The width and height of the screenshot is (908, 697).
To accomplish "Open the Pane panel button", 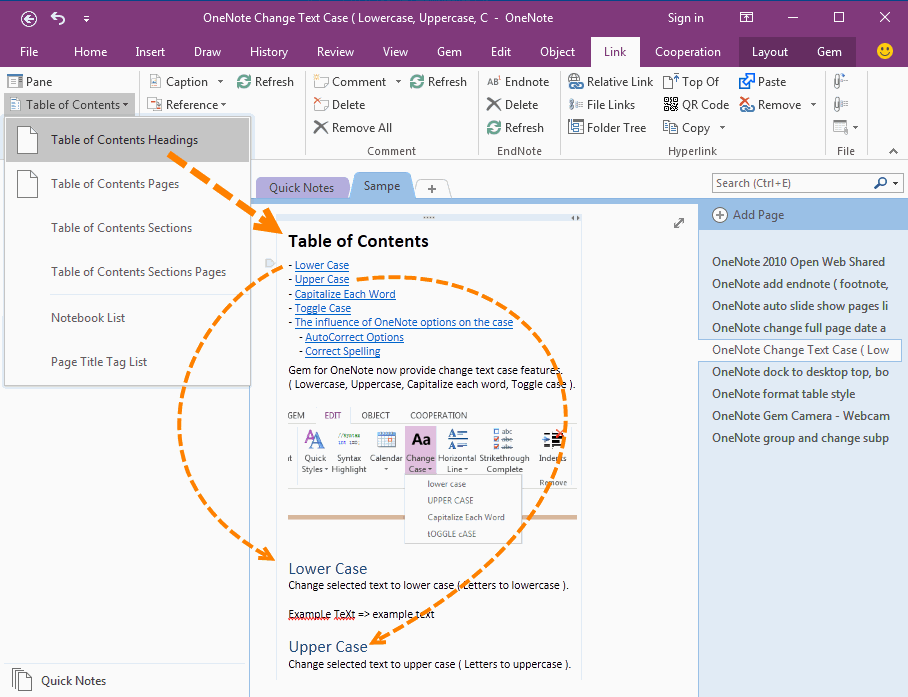I will tap(30, 82).
